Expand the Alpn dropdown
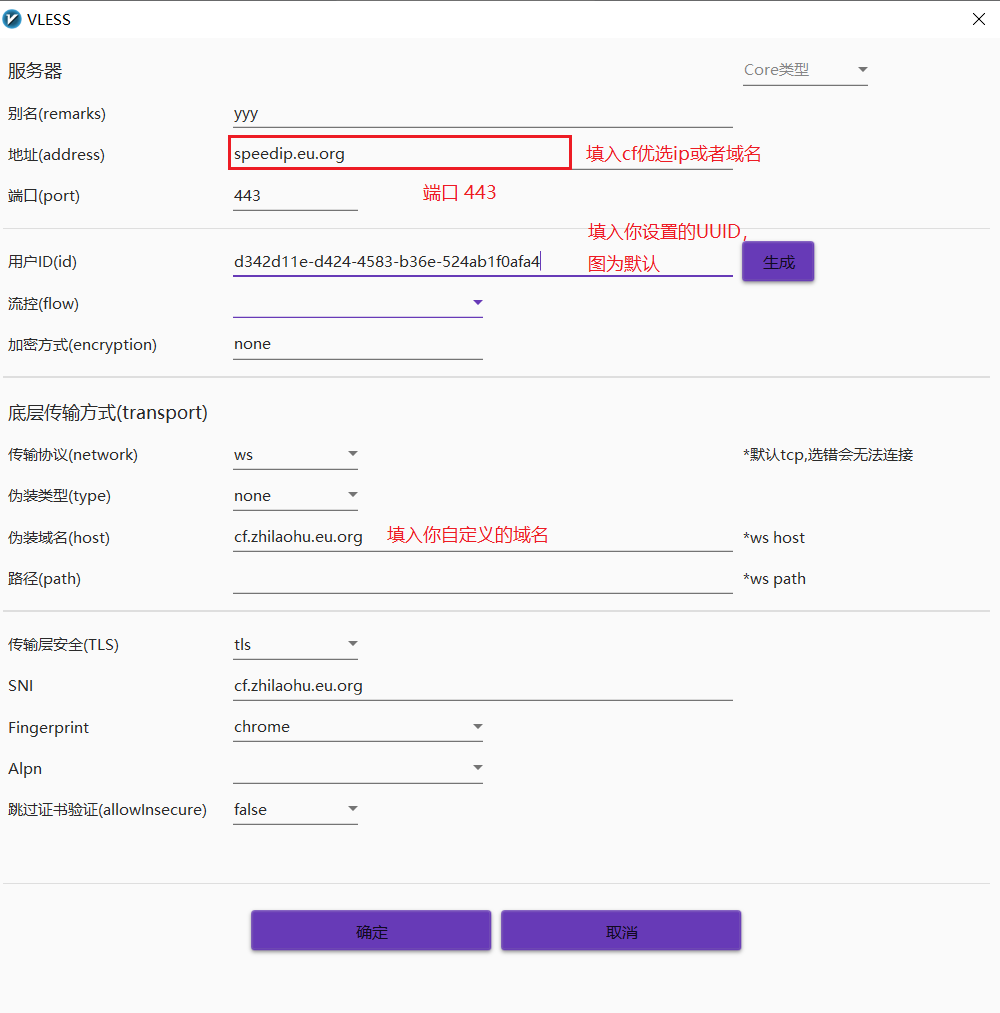Screen dimensions: 1000x1013 click(357, 769)
